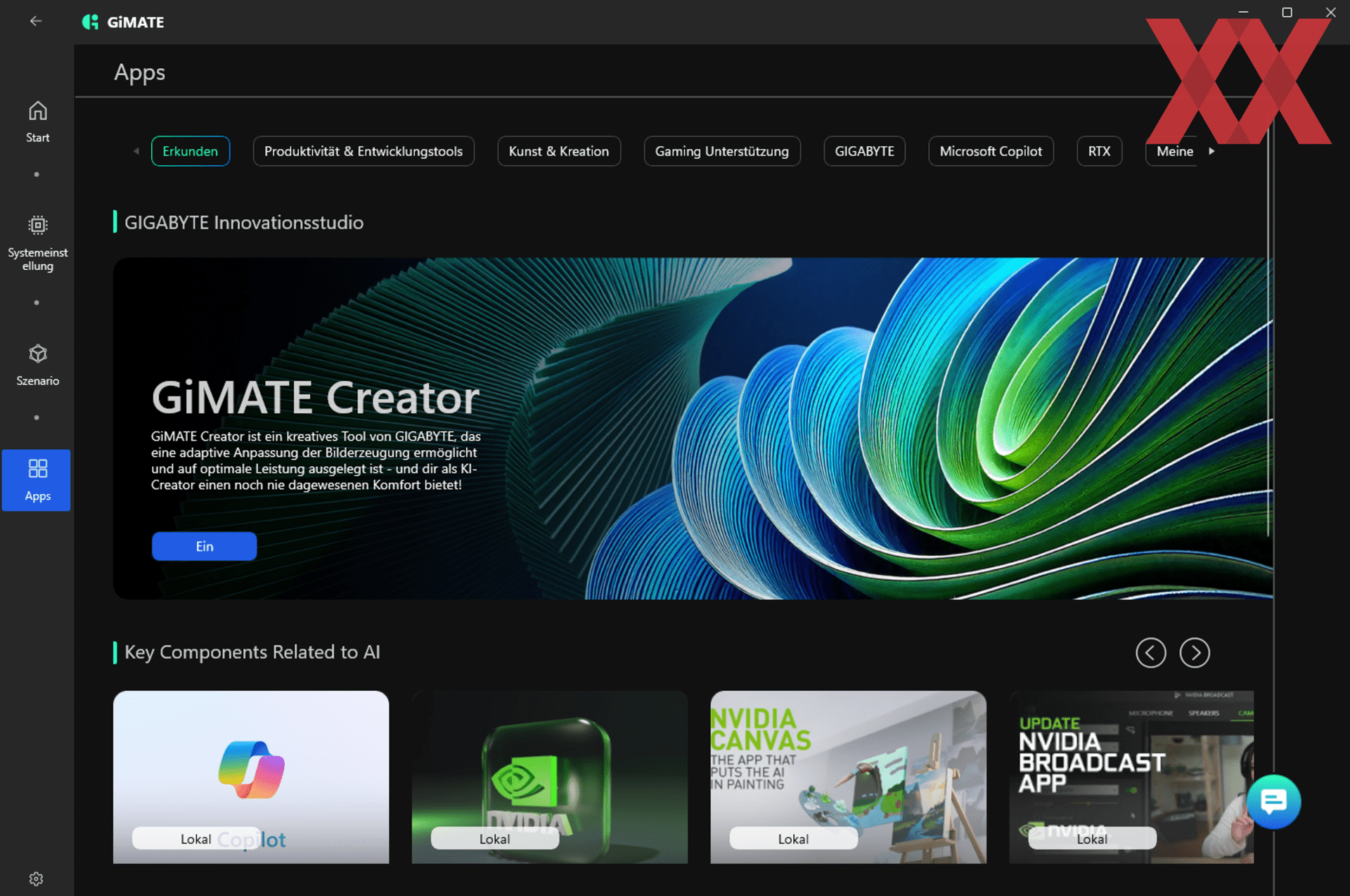Open the NVIDIA Canvas card
The width and height of the screenshot is (1350, 896).
click(x=848, y=777)
